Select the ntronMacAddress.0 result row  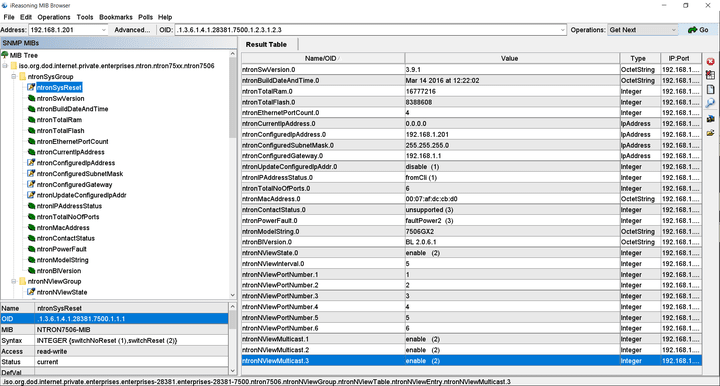click(x=472, y=199)
